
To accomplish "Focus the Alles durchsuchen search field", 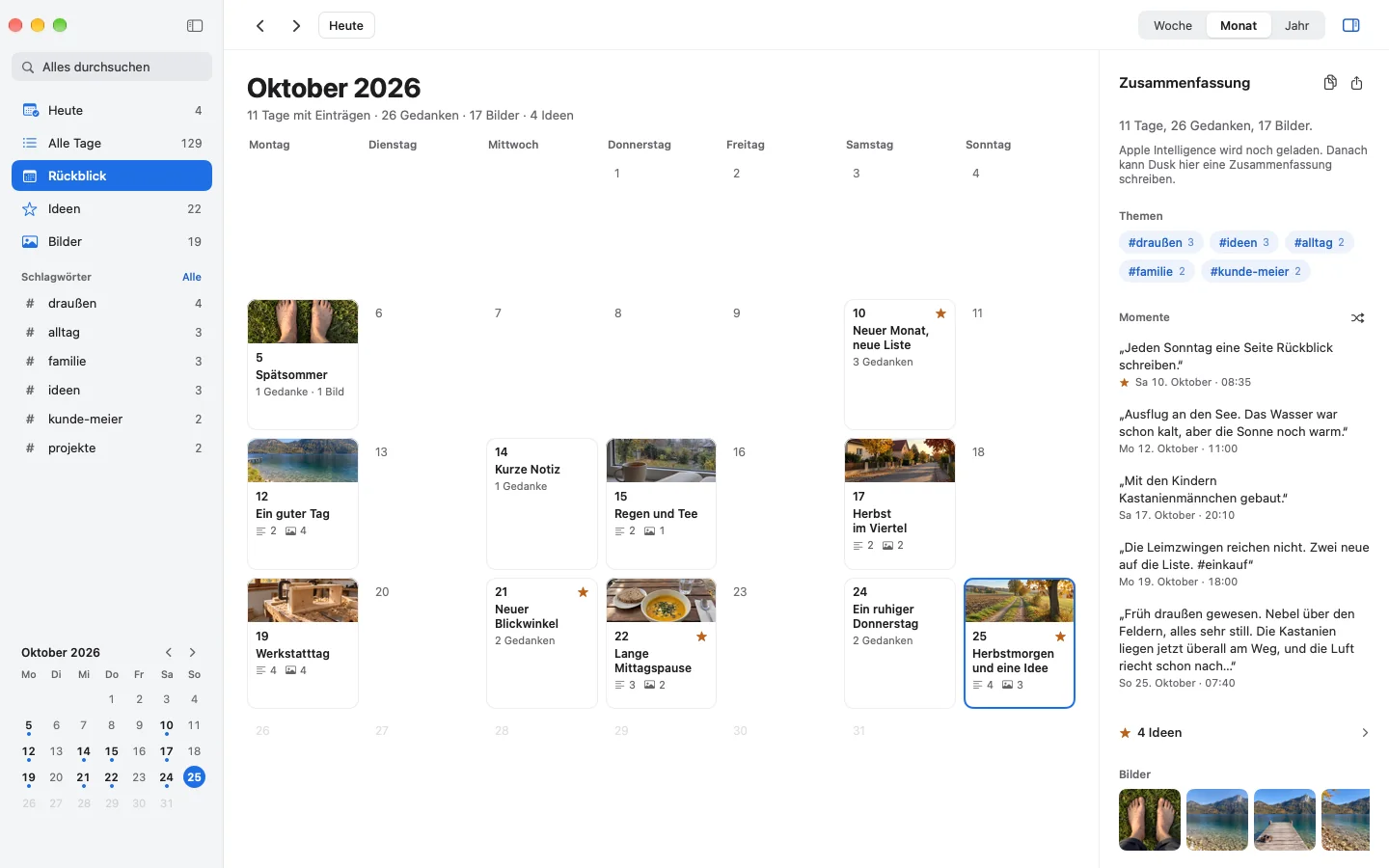I will coord(112,68).
